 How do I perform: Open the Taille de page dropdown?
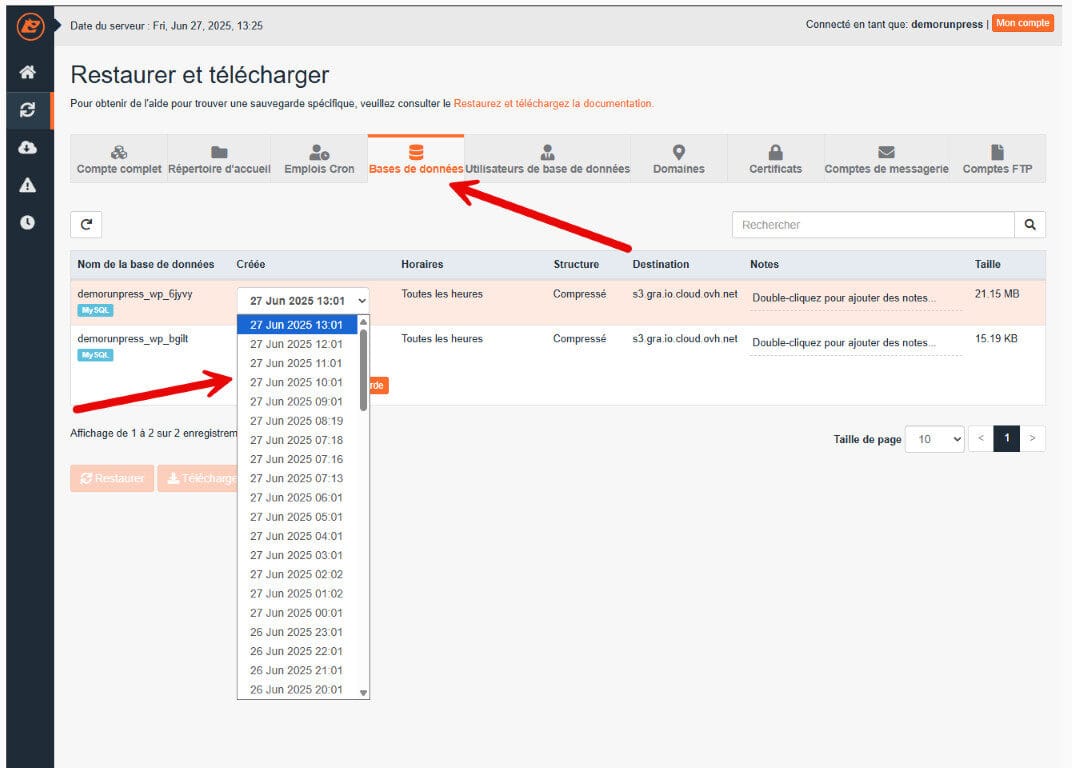click(934, 439)
